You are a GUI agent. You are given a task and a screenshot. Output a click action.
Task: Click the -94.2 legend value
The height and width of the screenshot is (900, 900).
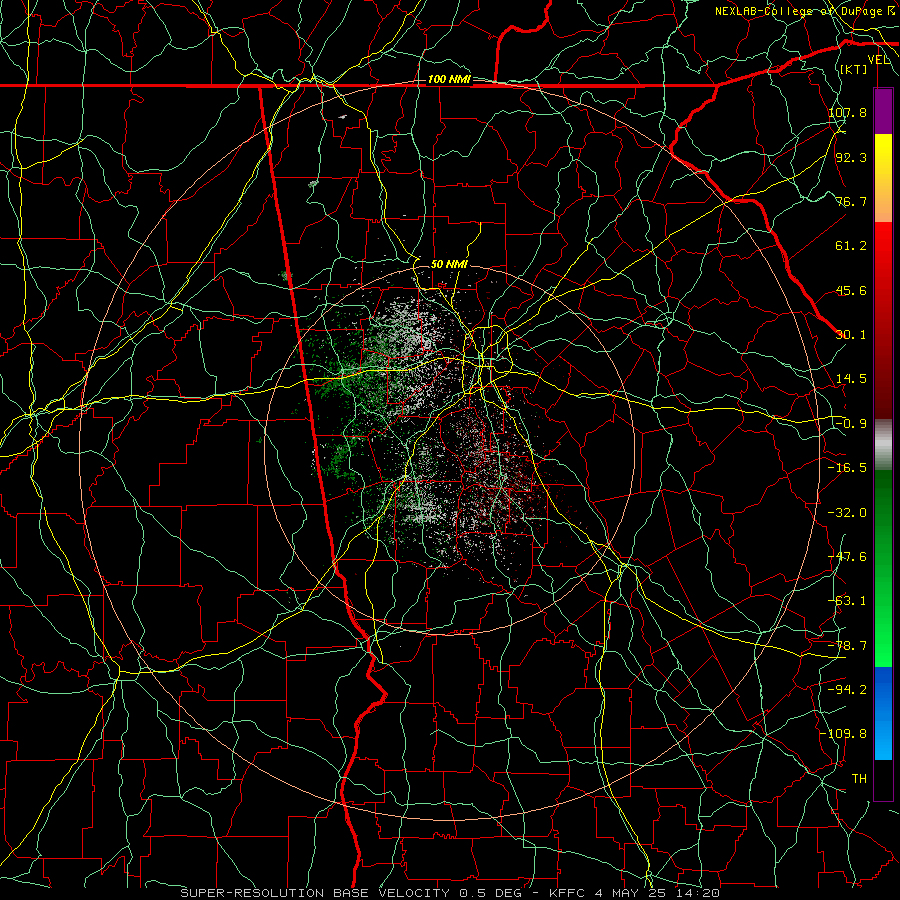(x=847, y=690)
